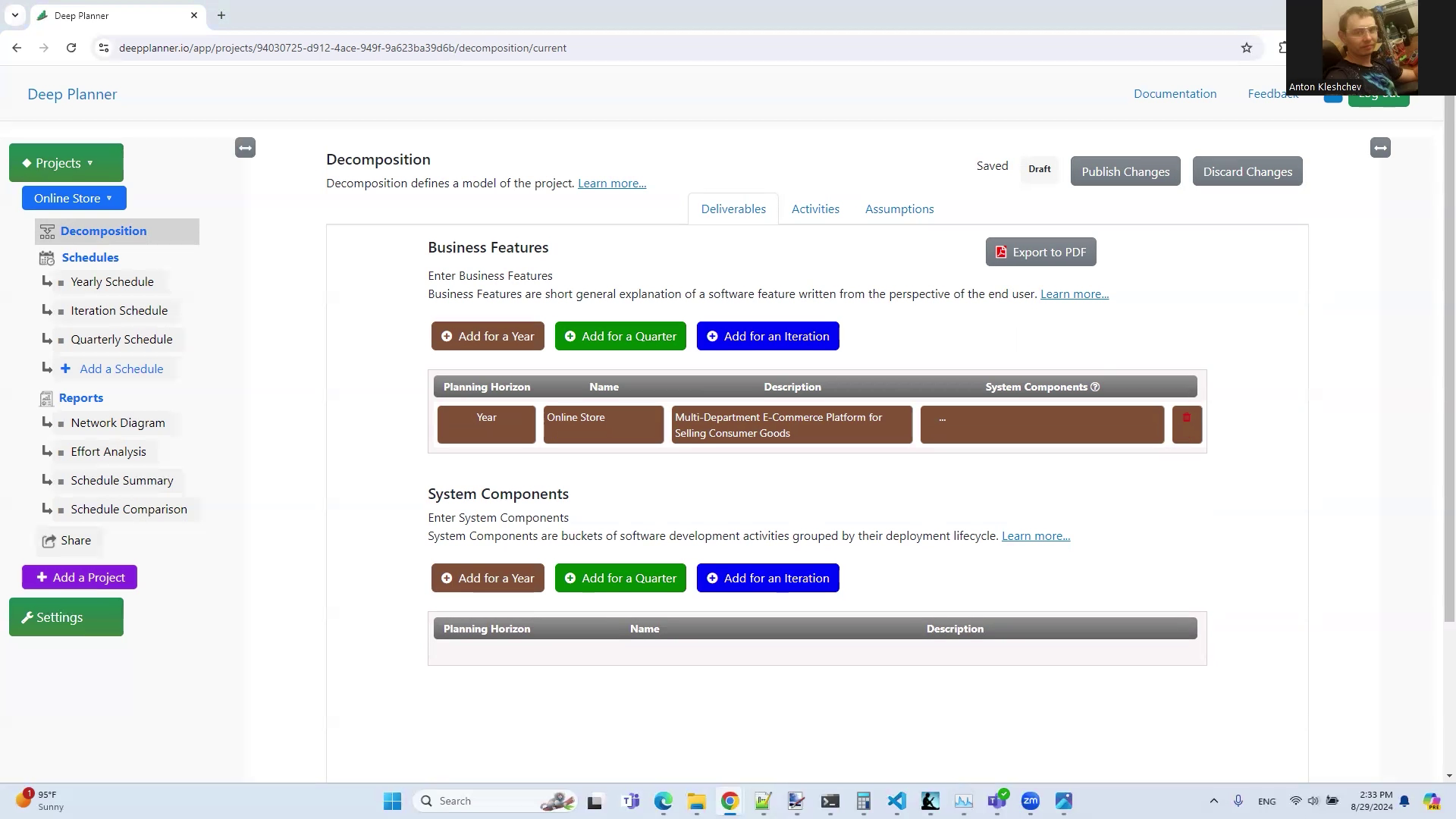Open File Explorer from the taskbar
The width and height of the screenshot is (1456, 819).
point(696,801)
